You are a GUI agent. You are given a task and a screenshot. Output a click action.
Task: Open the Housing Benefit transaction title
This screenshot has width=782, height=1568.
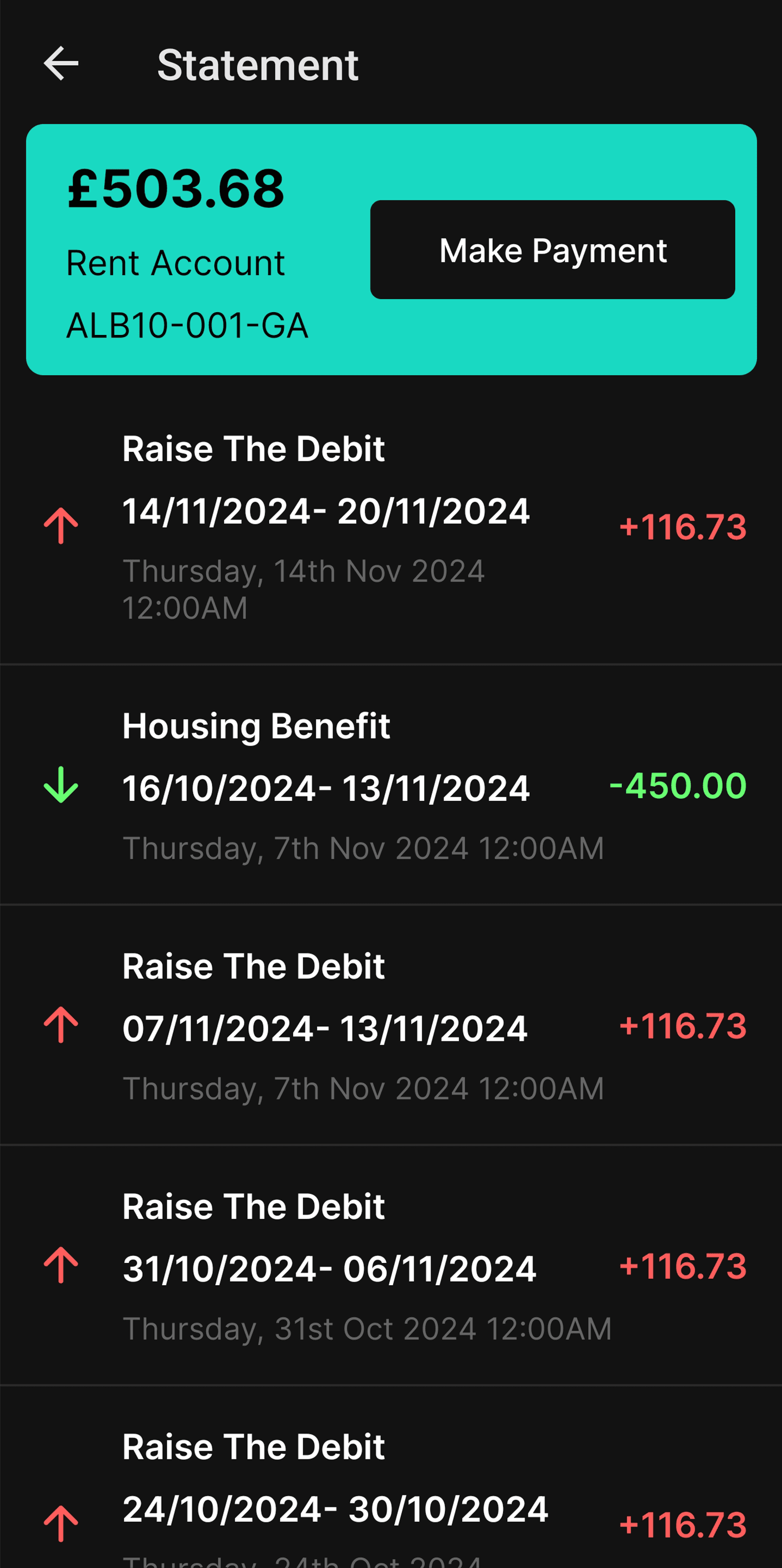[x=256, y=726]
